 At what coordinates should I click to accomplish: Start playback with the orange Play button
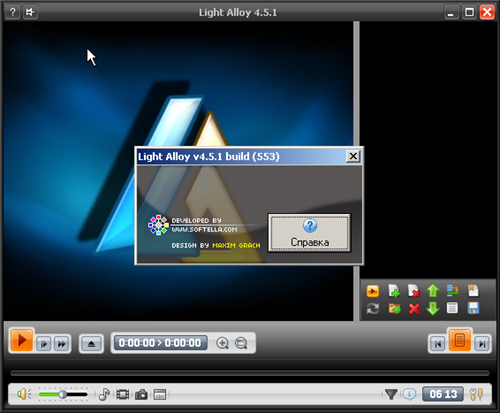coord(22,340)
